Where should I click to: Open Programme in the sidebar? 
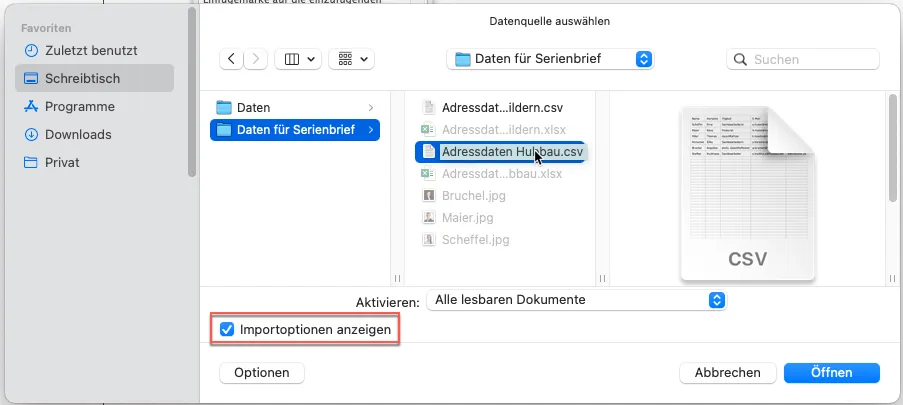[x=79, y=106]
